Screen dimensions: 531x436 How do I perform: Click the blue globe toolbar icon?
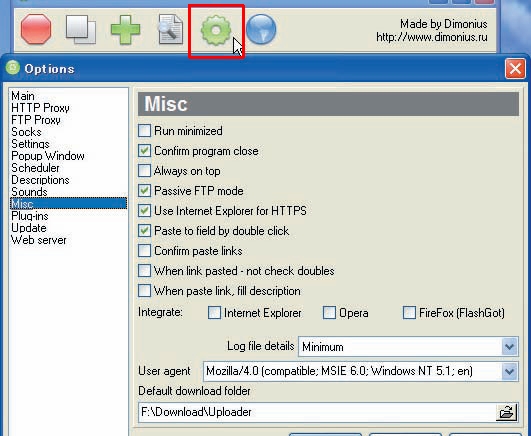tap(261, 29)
